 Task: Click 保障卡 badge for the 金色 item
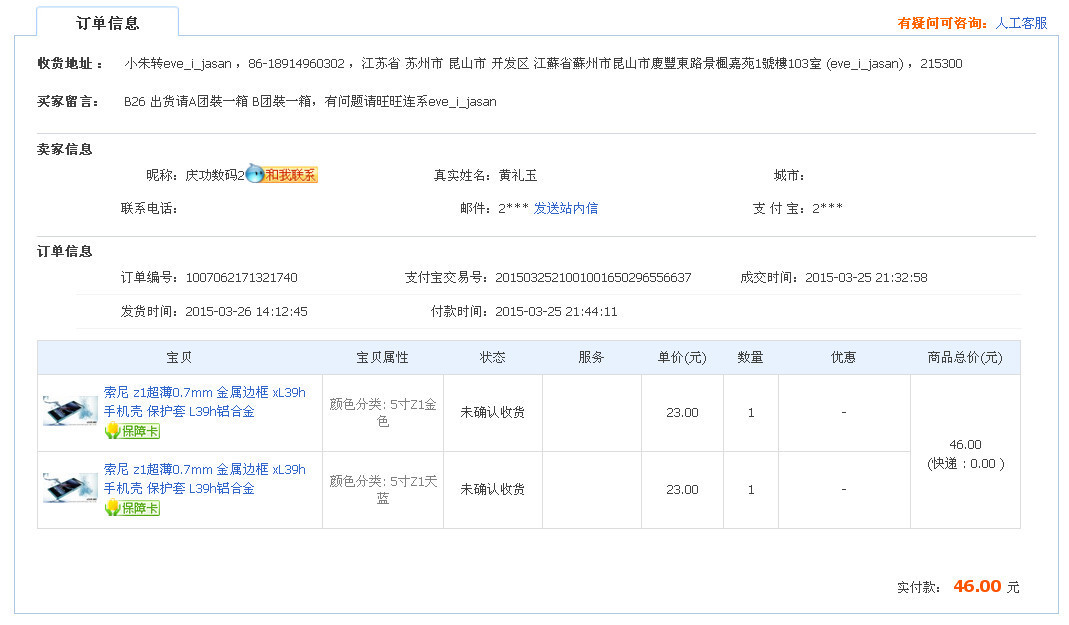(x=132, y=431)
